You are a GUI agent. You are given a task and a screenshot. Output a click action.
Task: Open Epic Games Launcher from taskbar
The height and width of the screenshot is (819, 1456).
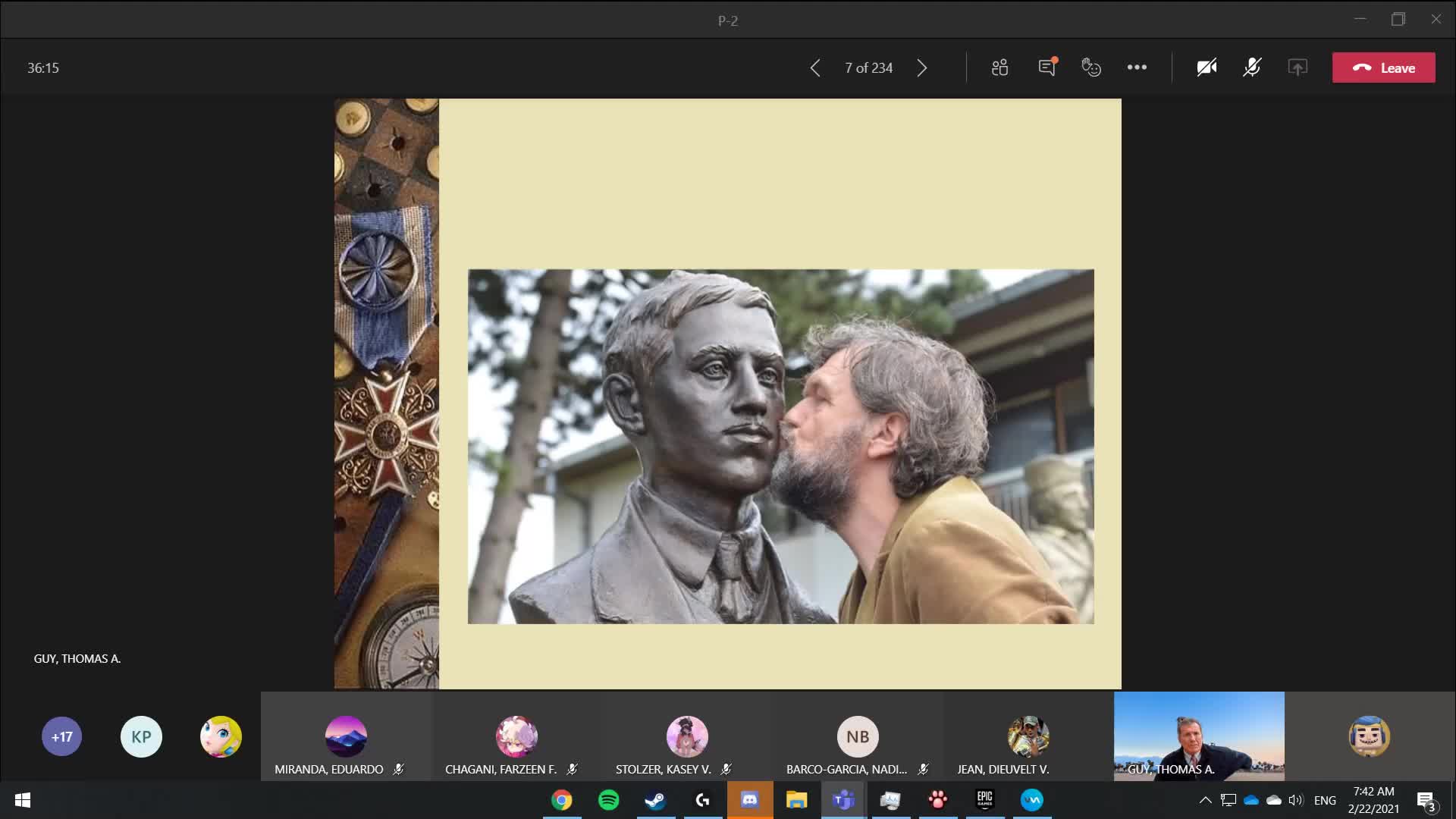point(984,800)
